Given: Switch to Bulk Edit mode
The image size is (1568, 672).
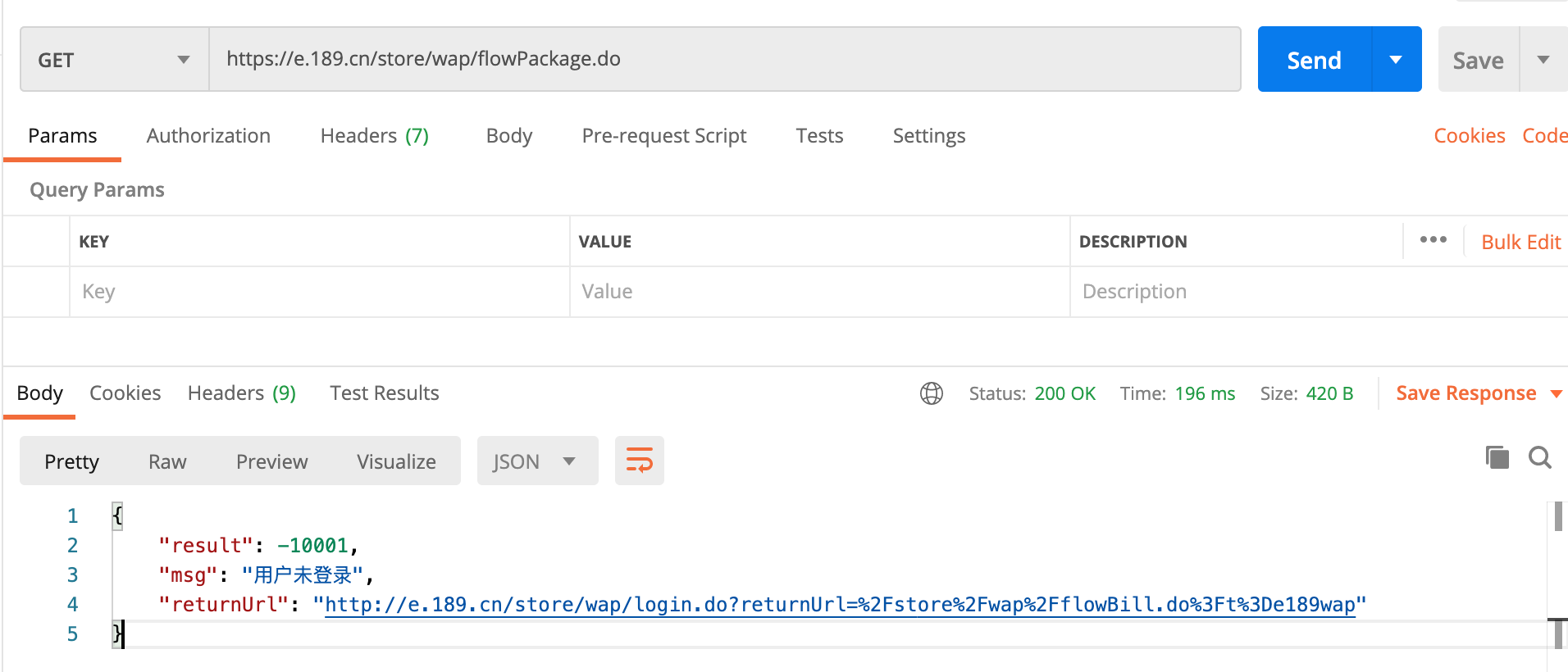Looking at the screenshot, I should click(1521, 242).
